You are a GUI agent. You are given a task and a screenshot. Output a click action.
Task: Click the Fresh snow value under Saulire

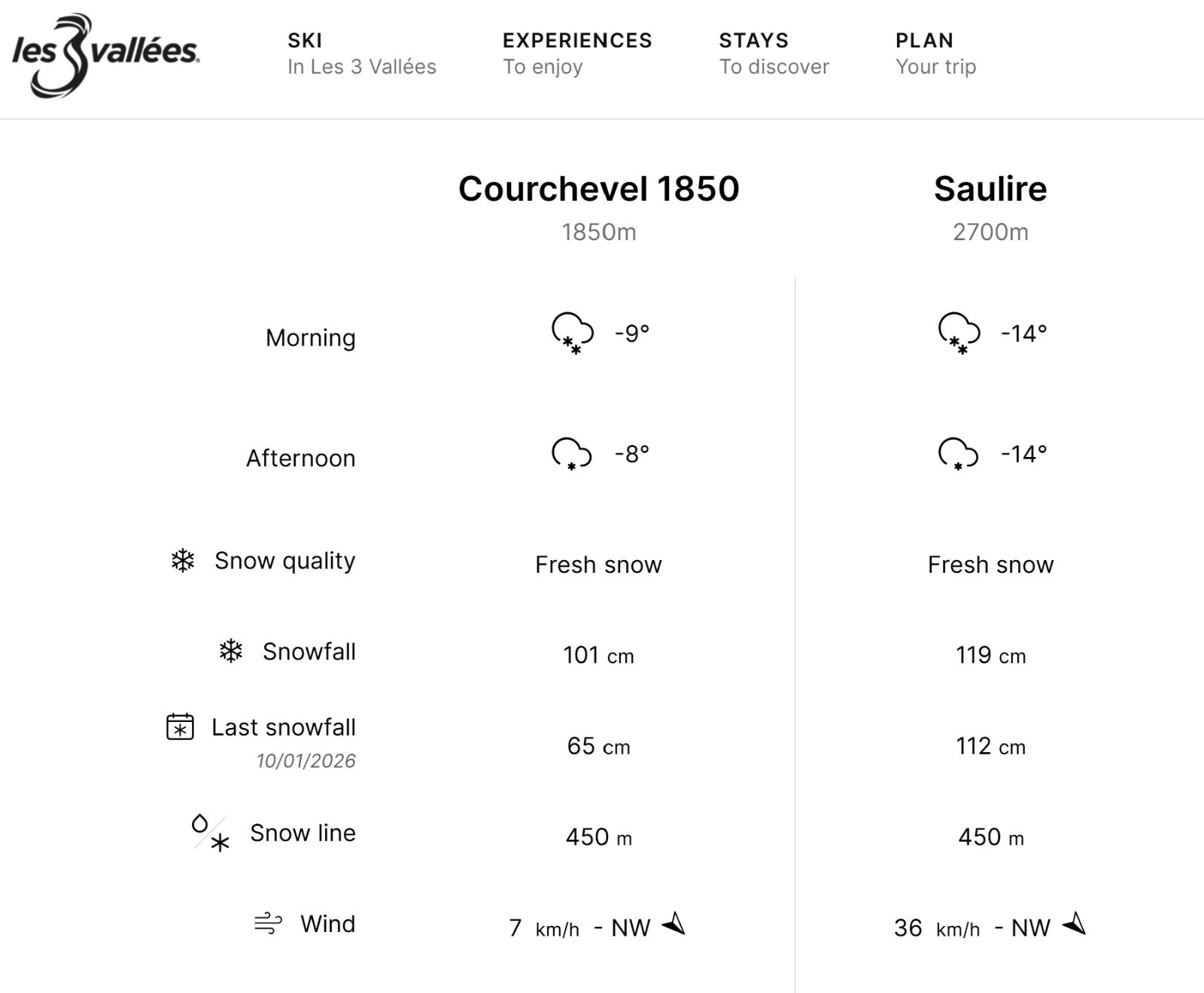(x=990, y=565)
